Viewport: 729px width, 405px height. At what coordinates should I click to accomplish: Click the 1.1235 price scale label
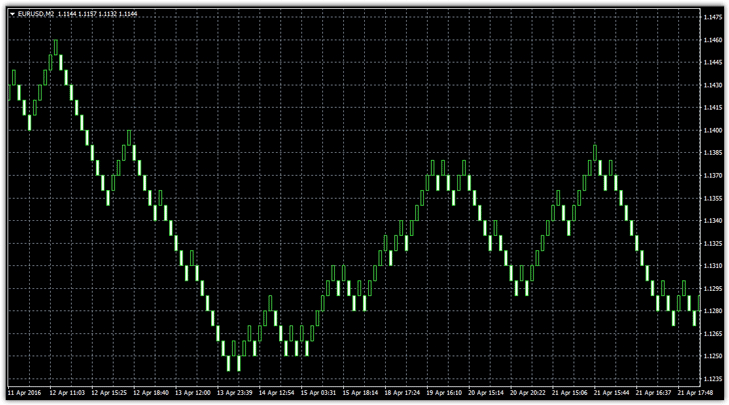coord(712,378)
